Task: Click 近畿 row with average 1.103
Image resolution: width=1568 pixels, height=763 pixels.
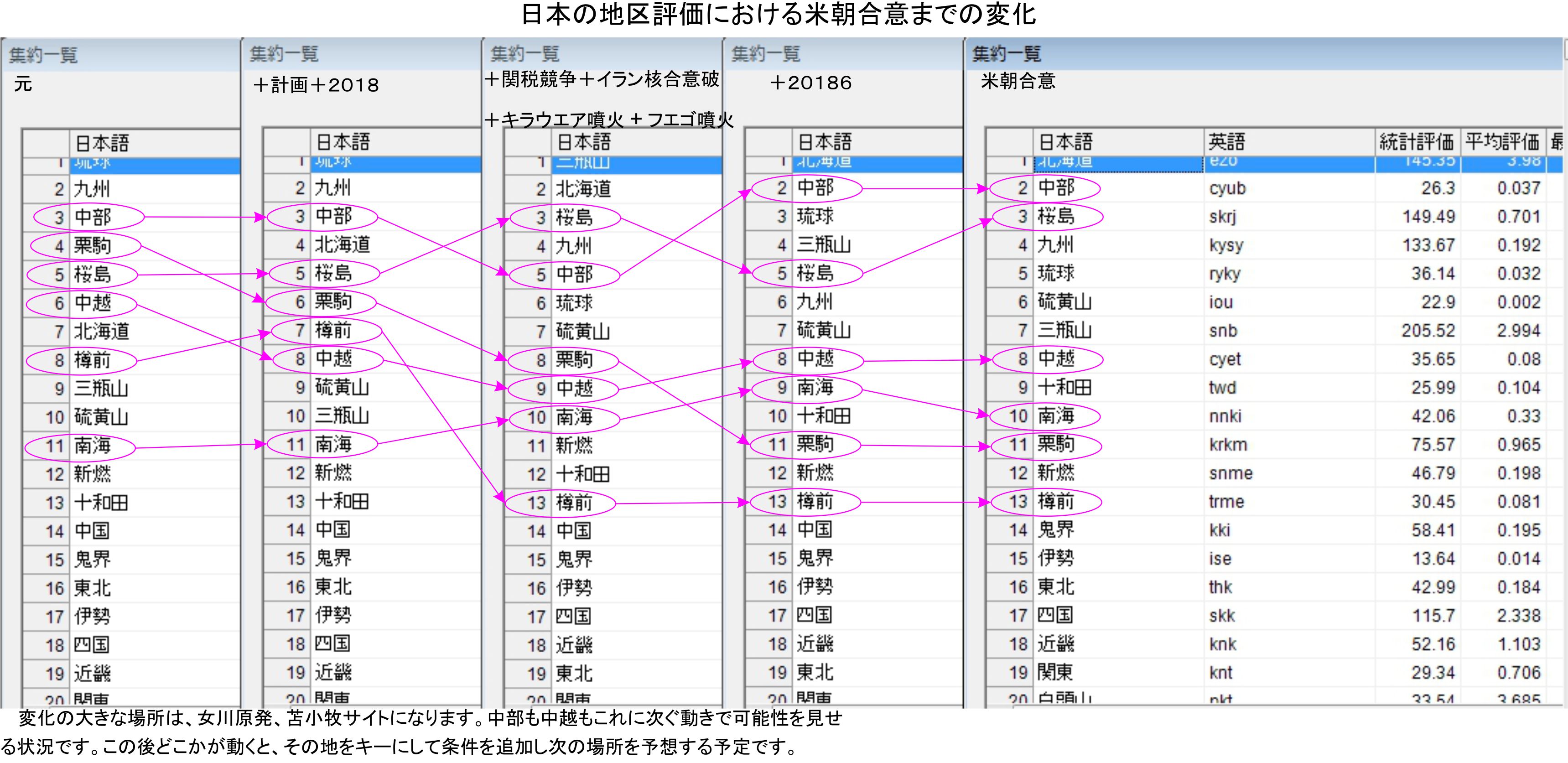Action: pos(1056,644)
